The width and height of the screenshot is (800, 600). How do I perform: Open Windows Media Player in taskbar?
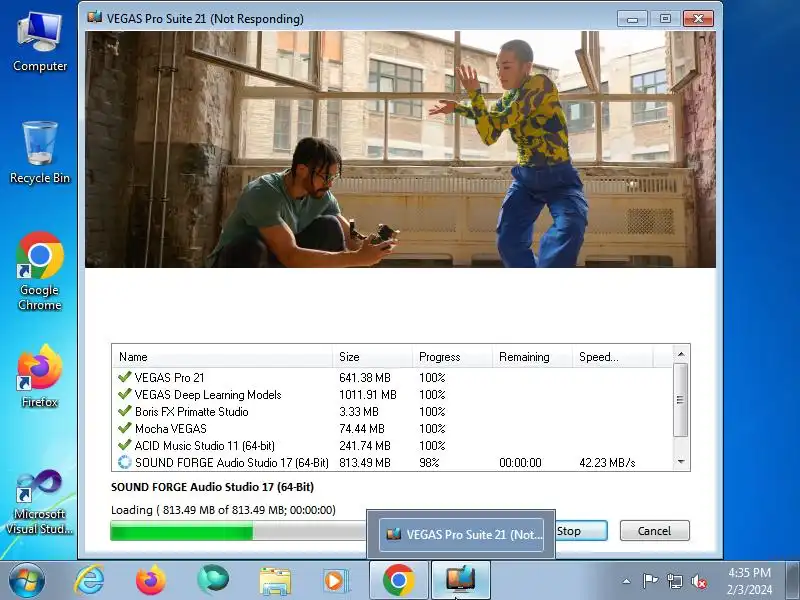click(x=335, y=581)
